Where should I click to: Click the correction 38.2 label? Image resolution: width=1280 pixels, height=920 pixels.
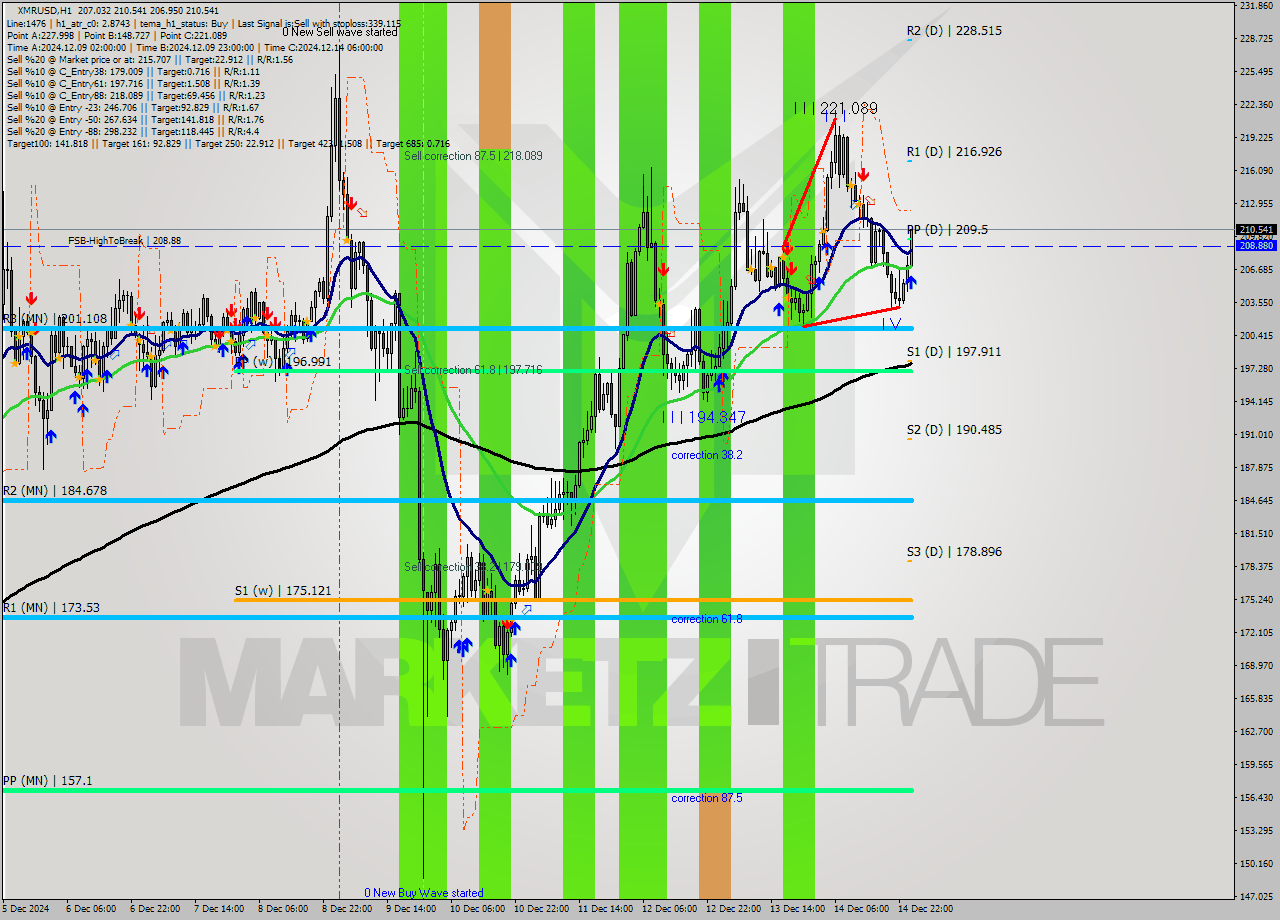coord(707,455)
